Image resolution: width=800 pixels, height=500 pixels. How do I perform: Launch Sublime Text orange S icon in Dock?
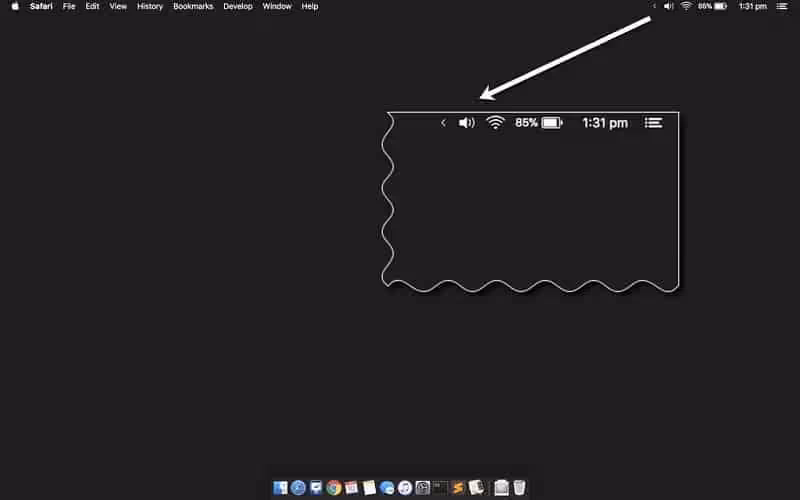[x=458, y=488]
